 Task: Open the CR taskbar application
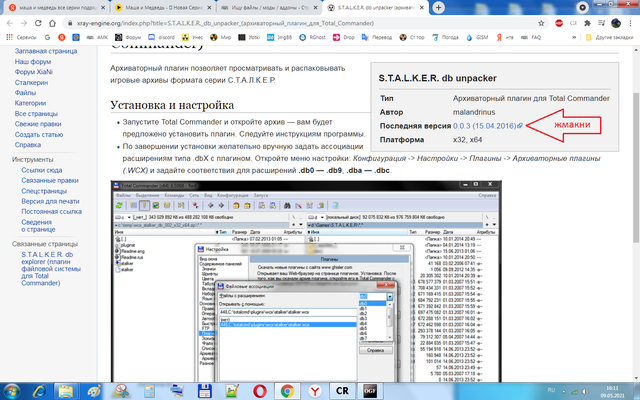pyautogui.click(x=342, y=391)
